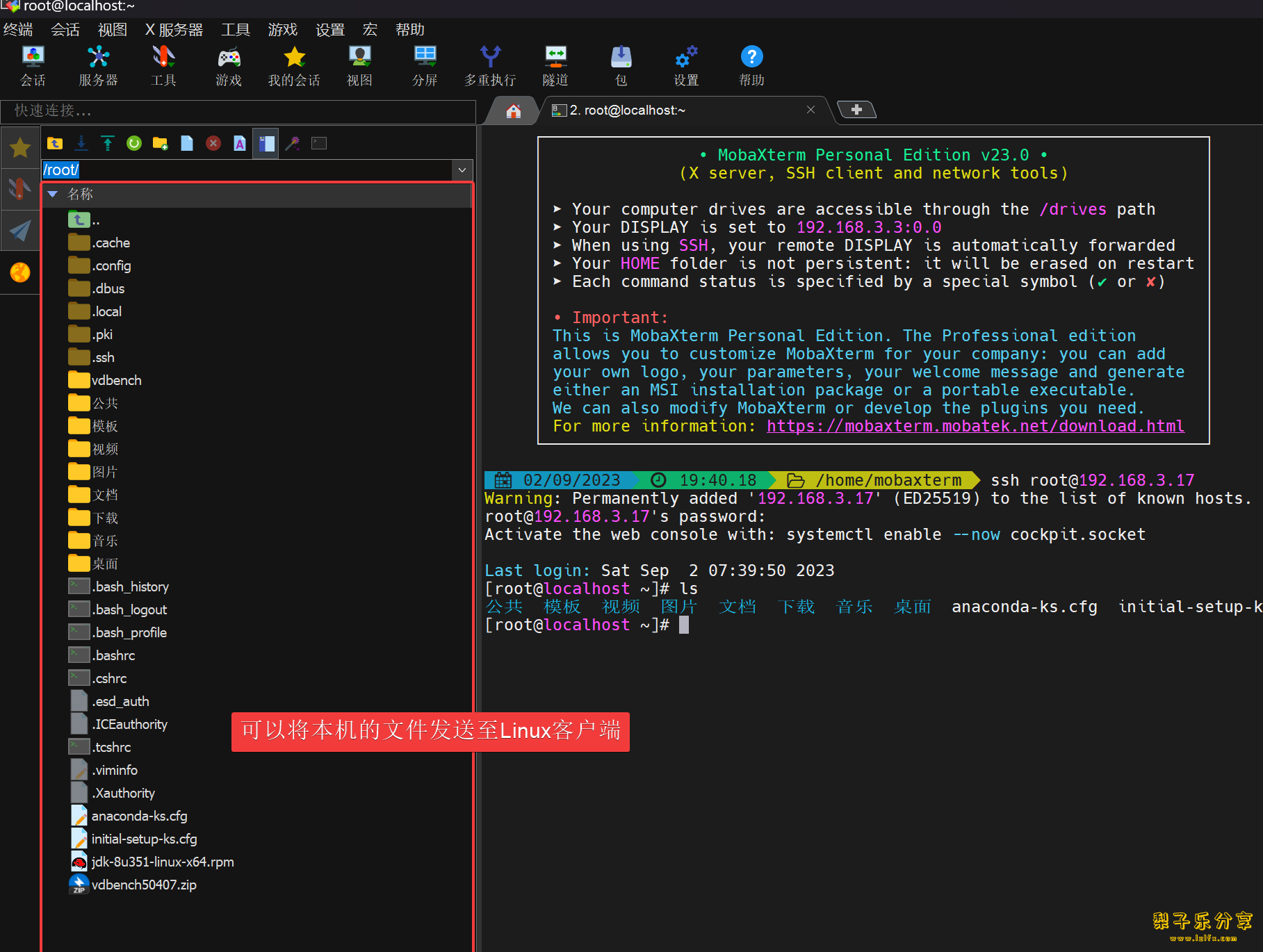Select the .bashrc file
The height and width of the screenshot is (952, 1263).
[102, 656]
